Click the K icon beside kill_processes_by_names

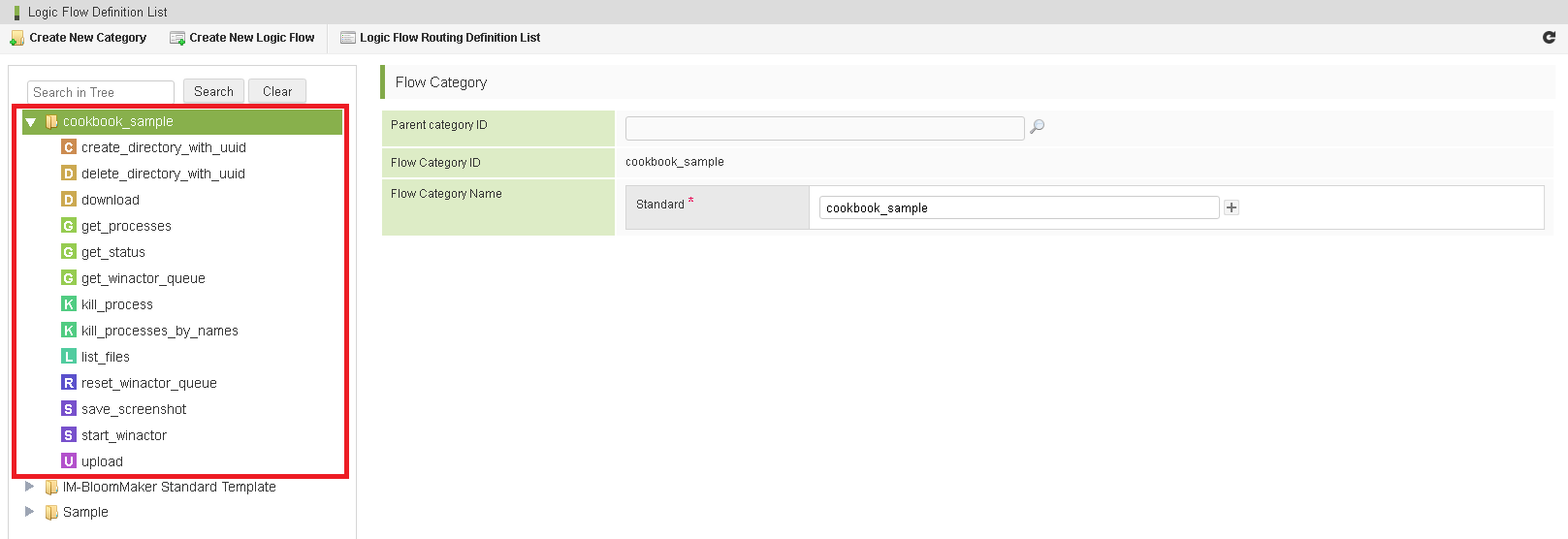point(69,331)
